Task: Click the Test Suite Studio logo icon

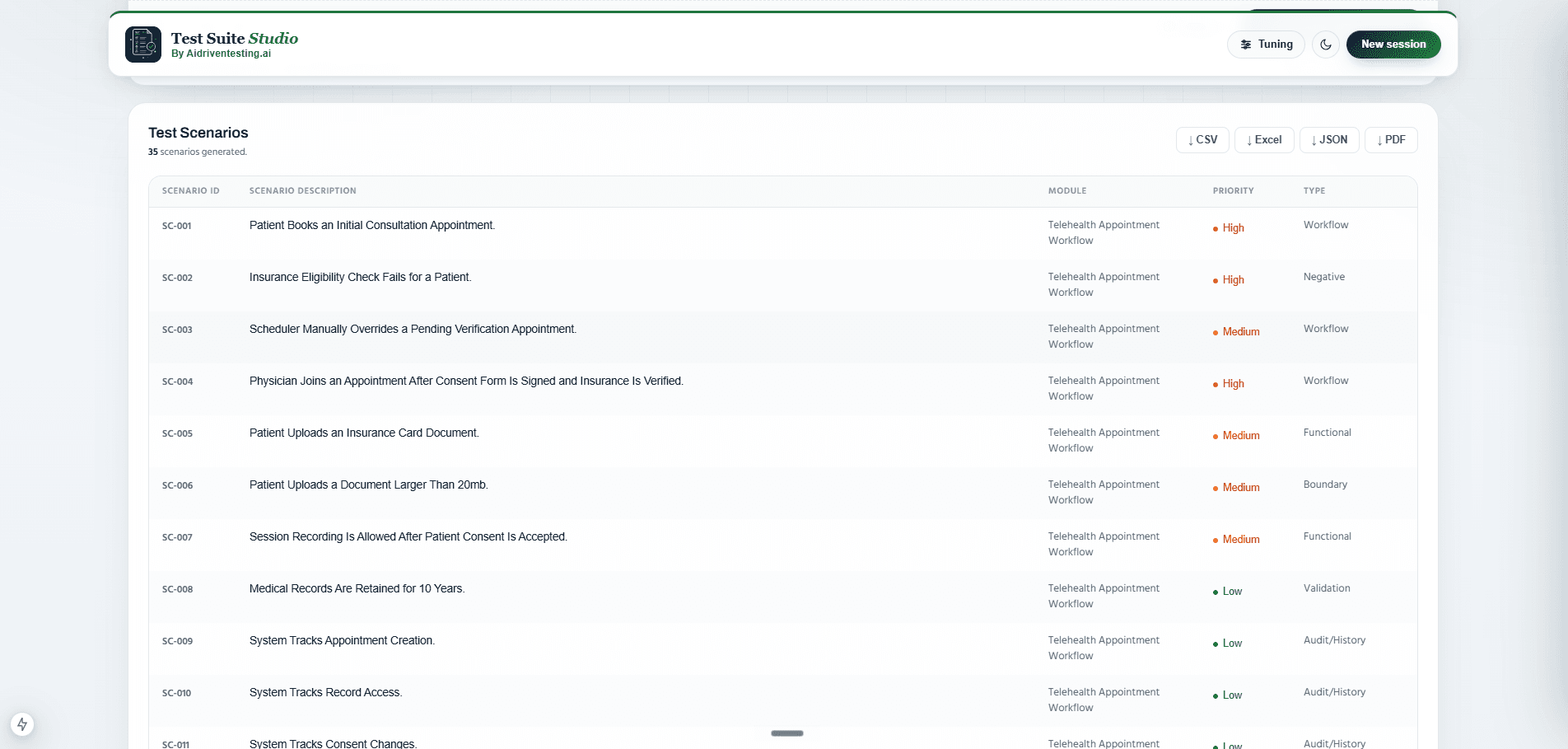Action: point(143,44)
